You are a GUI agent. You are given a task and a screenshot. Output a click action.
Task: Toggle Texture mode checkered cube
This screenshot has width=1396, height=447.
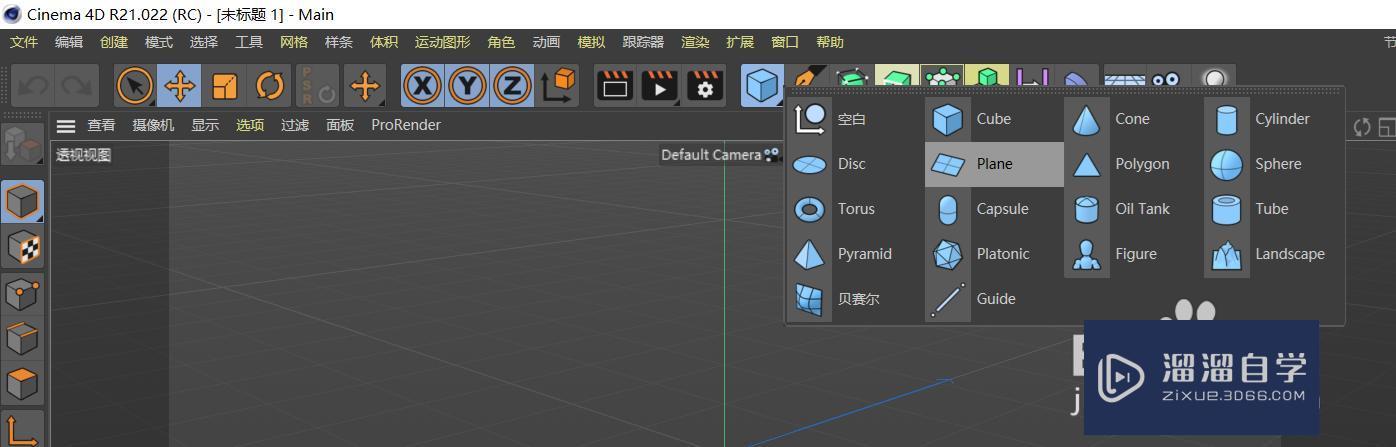coord(22,247)
